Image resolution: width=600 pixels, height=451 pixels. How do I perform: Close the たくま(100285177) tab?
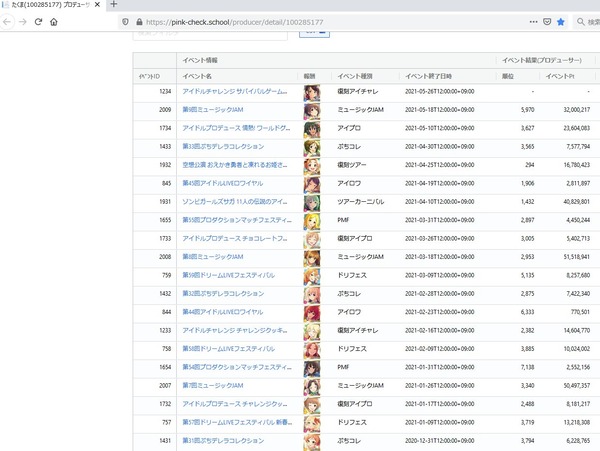pos(97,5)
